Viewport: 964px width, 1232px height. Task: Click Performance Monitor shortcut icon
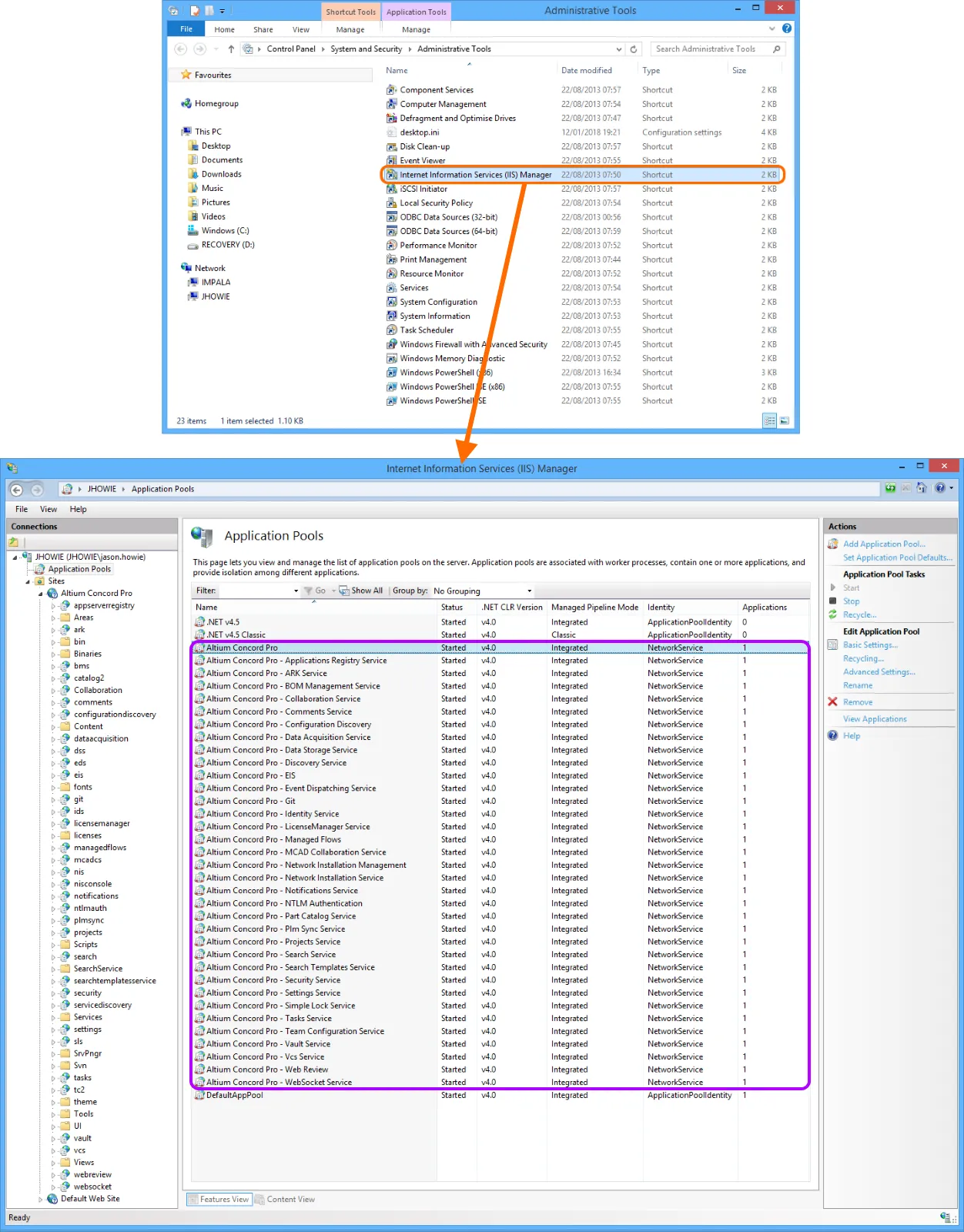coord(391,246)
